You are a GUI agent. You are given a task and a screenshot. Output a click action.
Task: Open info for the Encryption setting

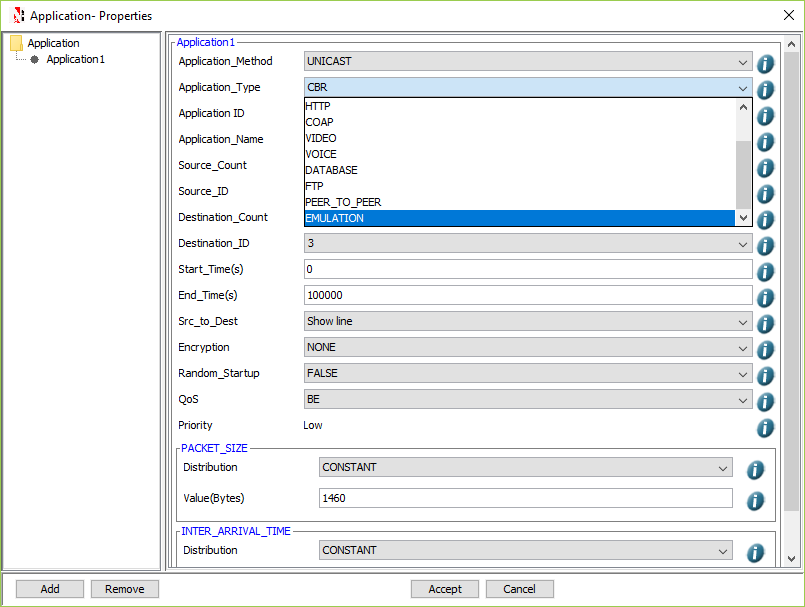tap(765, 349)
